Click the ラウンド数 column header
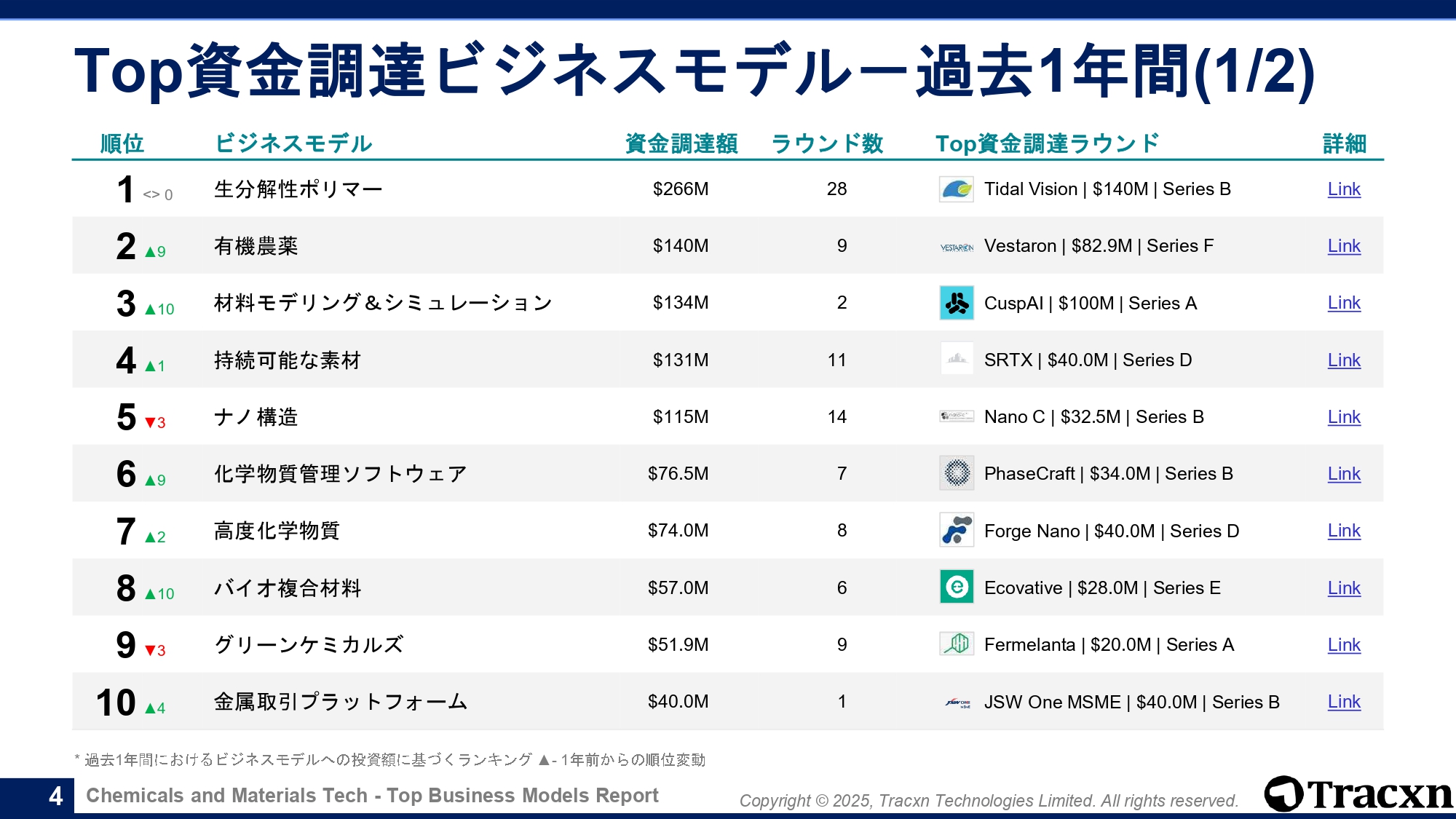 [827, 143]
